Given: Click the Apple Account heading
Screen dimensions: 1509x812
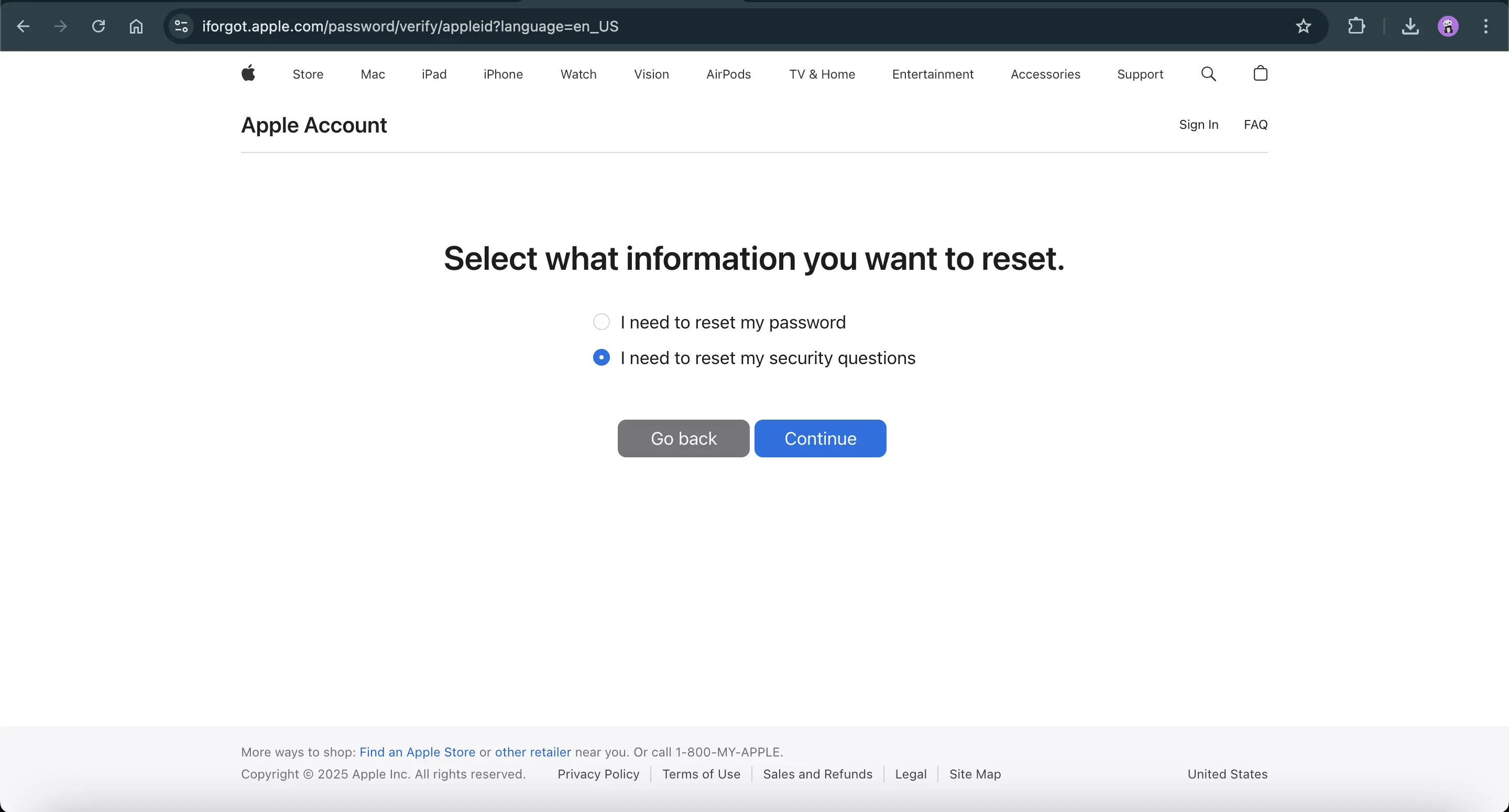Looking at the screenshot, I should 314,125.
